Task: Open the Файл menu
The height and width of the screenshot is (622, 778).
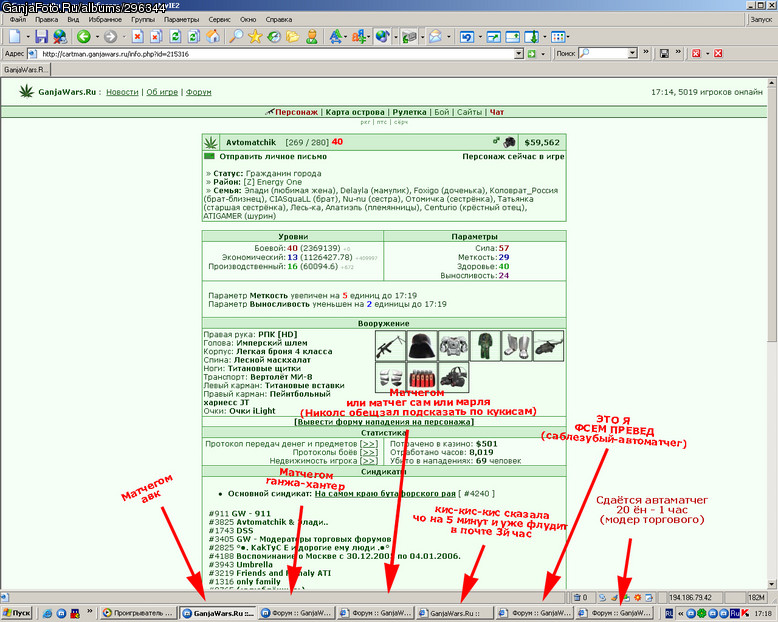Action: pyautogui.click(x=18, y=19)
